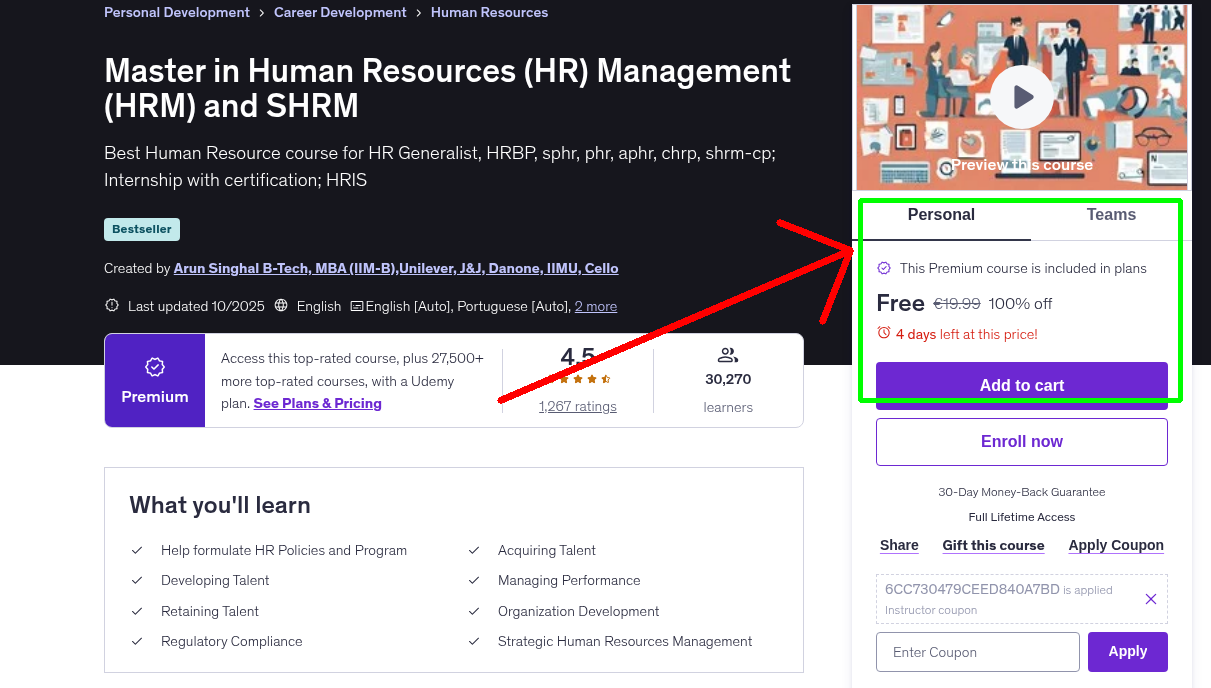
Task: Select the Personal tab
Action: [941, 214]
